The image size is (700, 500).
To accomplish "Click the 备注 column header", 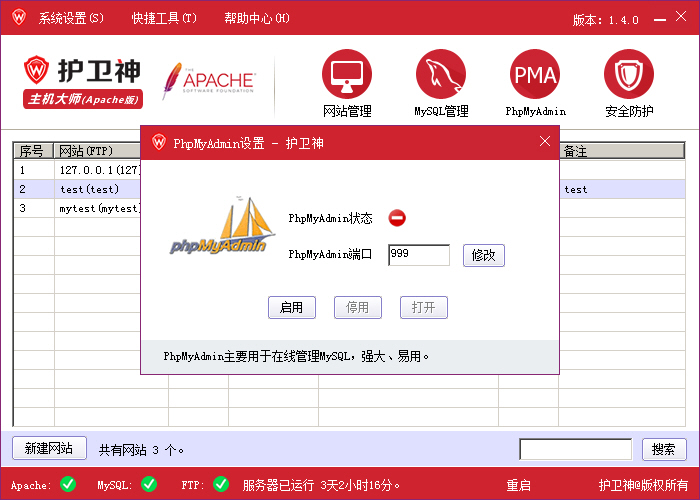I will [x=621, y=151].
